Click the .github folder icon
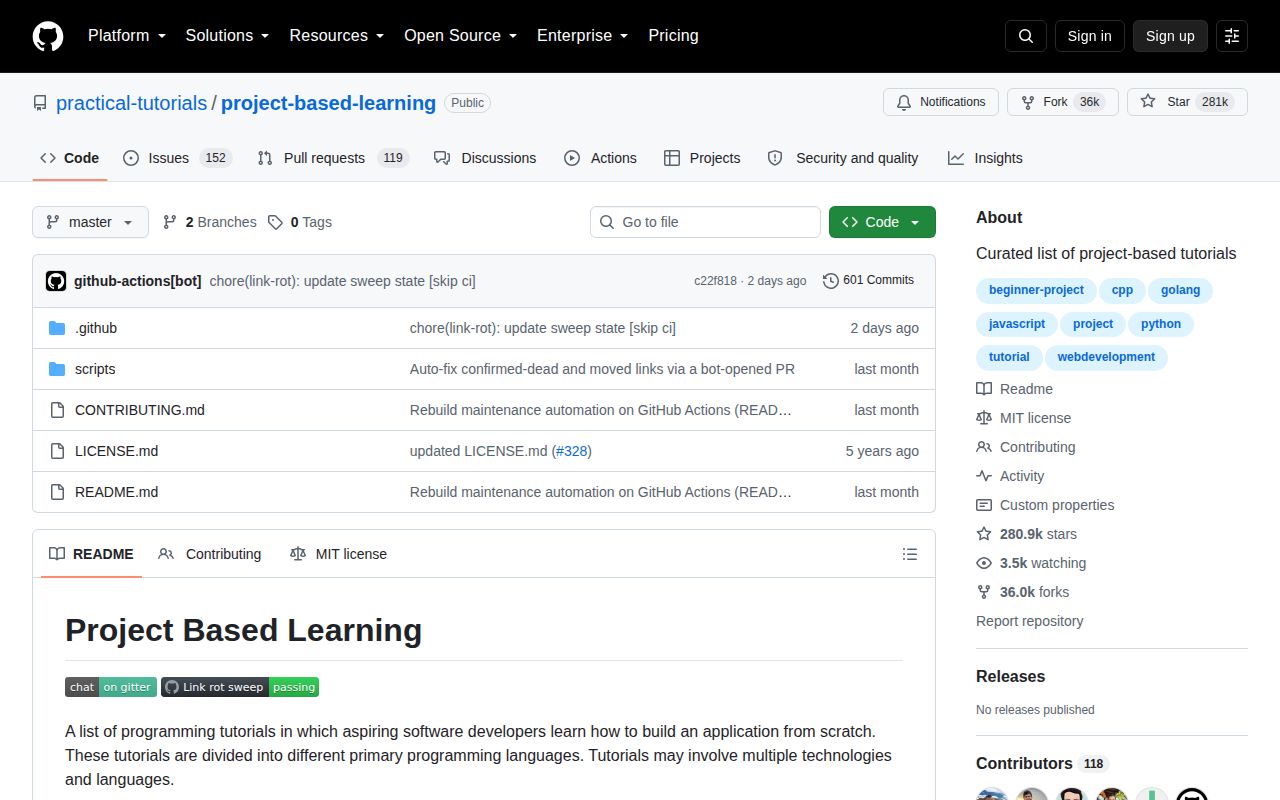 pyautogui.click(x=57, y=328)
